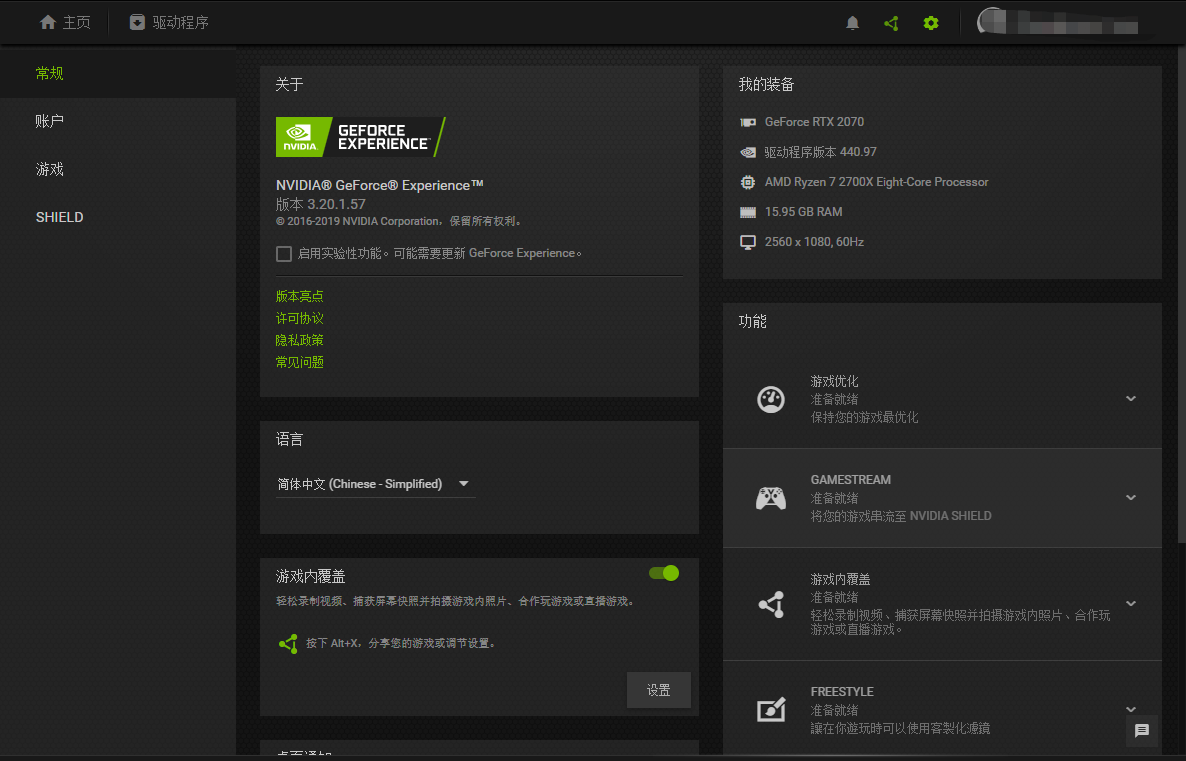Click the 游戏优化 controller icon
Screen dimensions: 1186x761
[x=771, y=399]
